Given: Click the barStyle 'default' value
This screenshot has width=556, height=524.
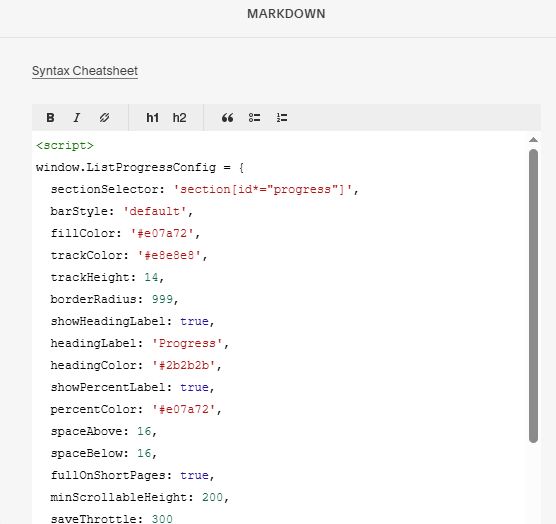Looking at the screenshot, I should point(155,211).
